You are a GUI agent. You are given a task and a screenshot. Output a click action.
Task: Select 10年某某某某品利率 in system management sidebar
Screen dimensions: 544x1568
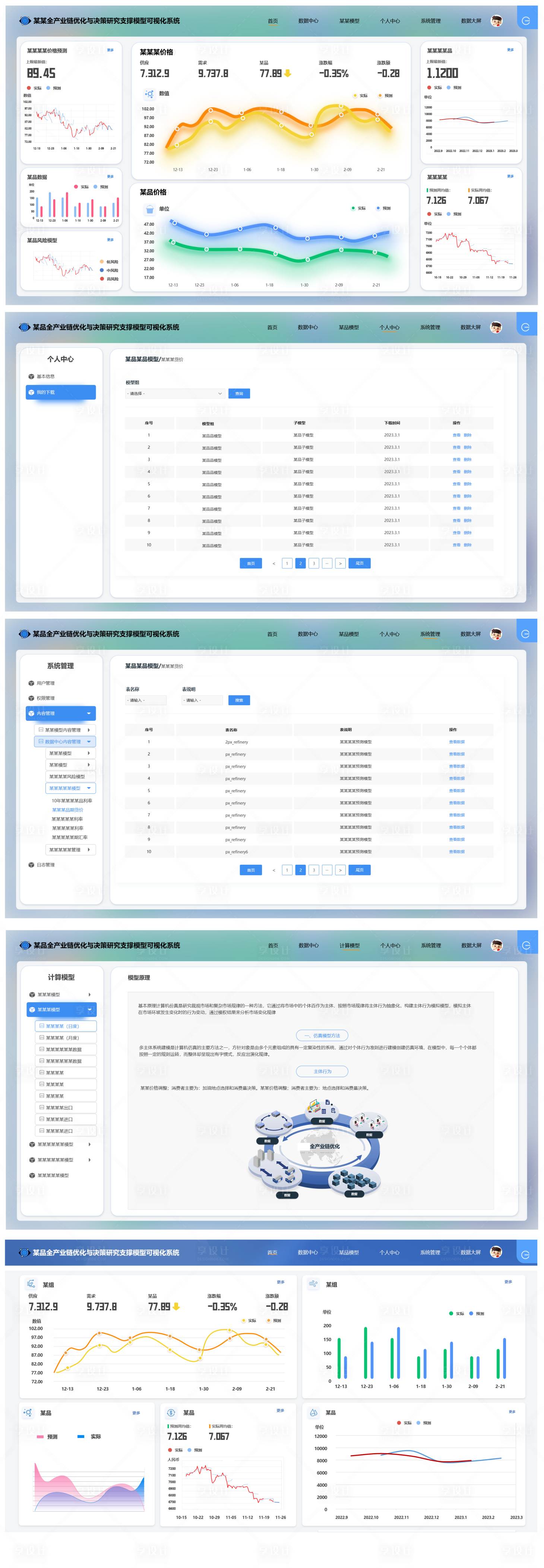tap(72, 801)
